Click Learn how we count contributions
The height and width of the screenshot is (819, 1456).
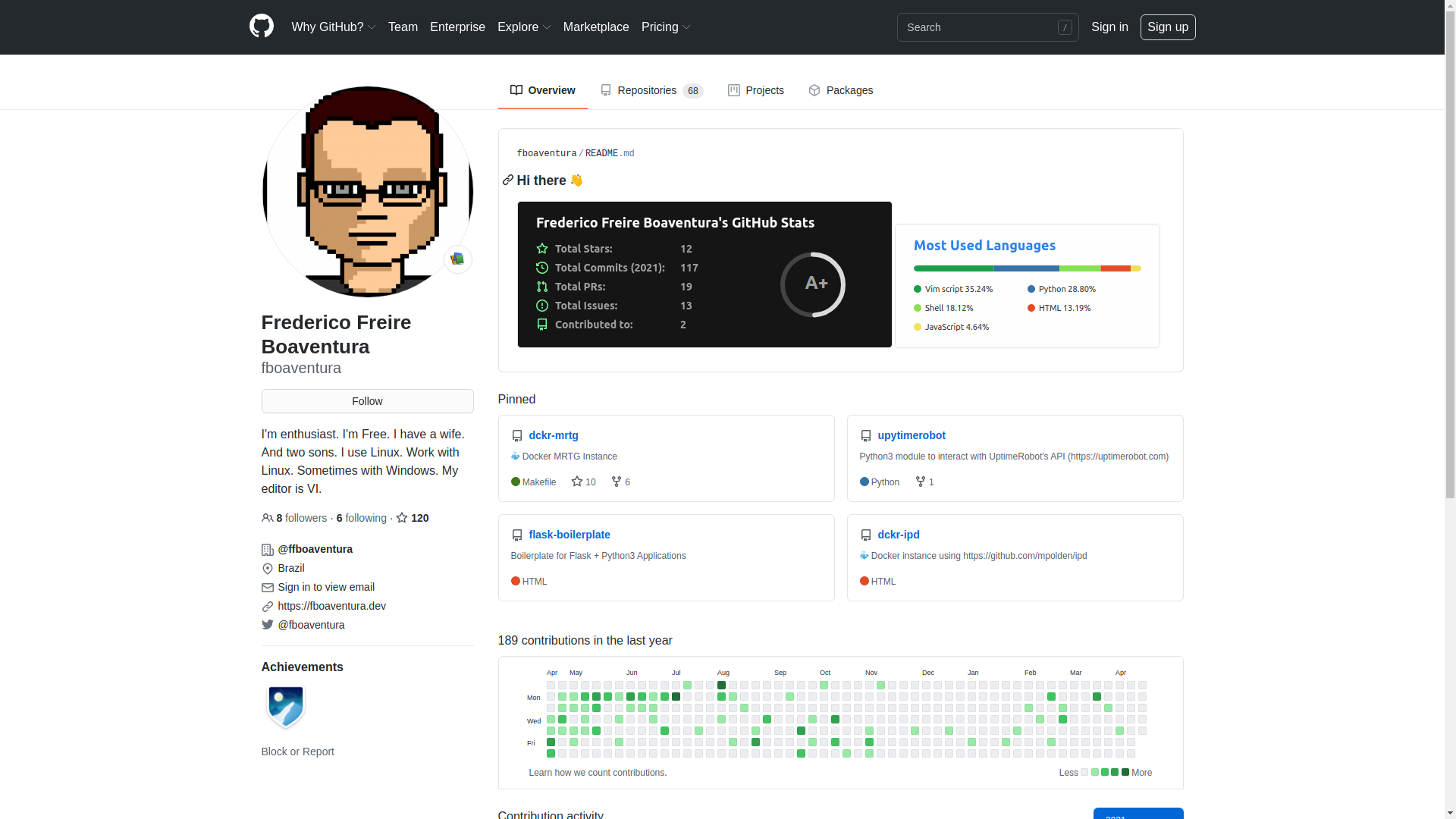pos(597,773)
